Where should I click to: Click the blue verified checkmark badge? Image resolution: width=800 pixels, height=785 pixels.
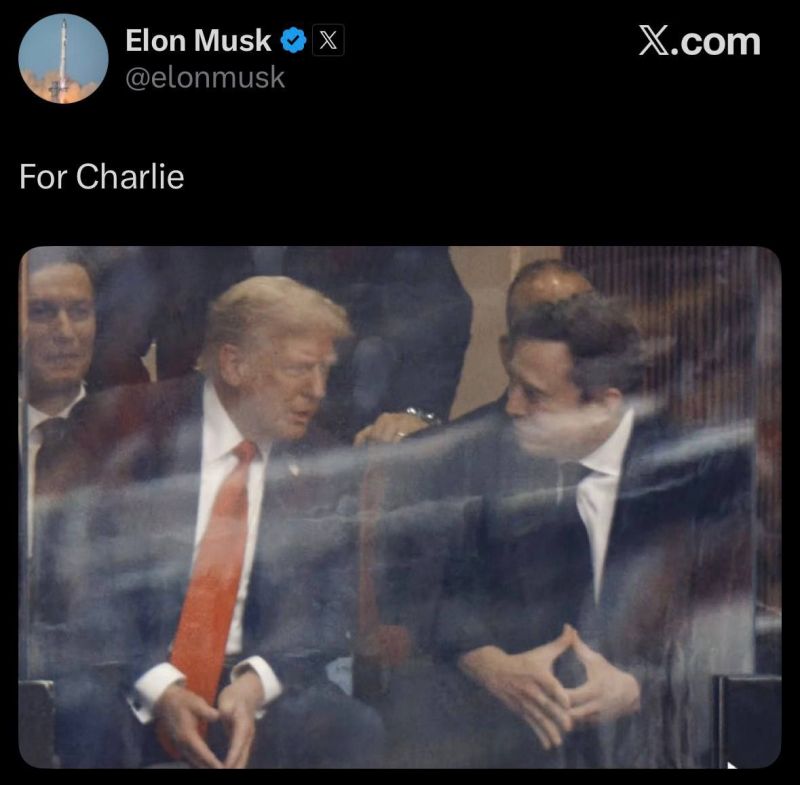click(293, 41)
